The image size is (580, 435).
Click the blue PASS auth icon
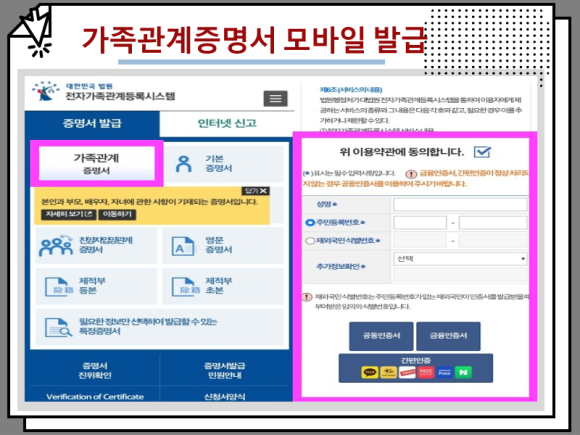pos(445,372)
